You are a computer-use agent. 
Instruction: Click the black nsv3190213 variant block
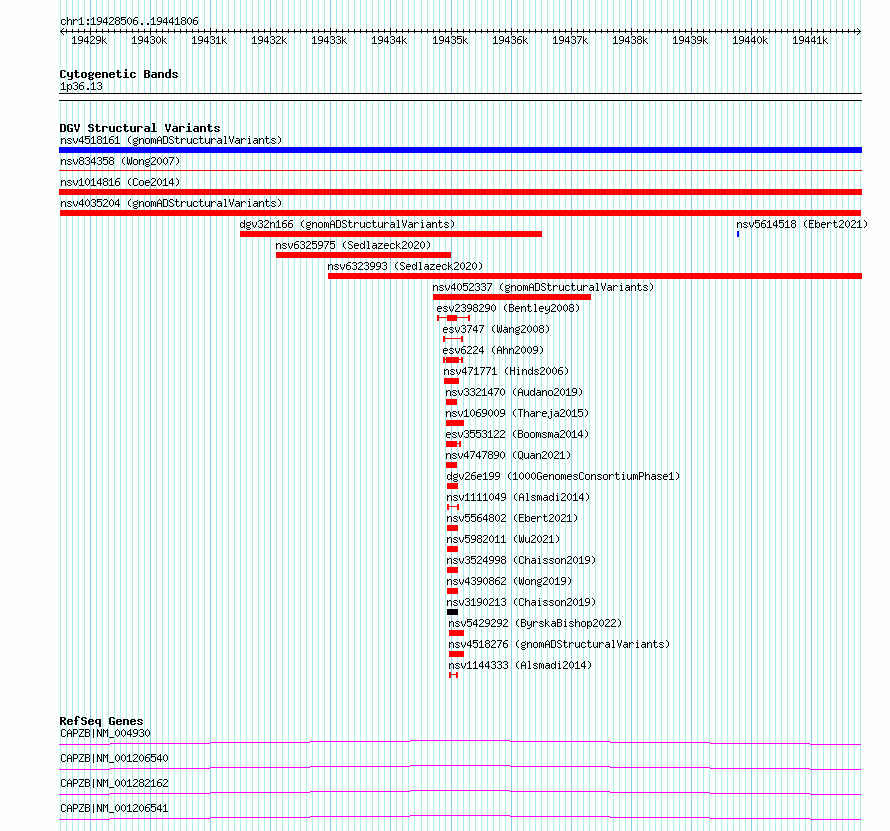(452, 612)
